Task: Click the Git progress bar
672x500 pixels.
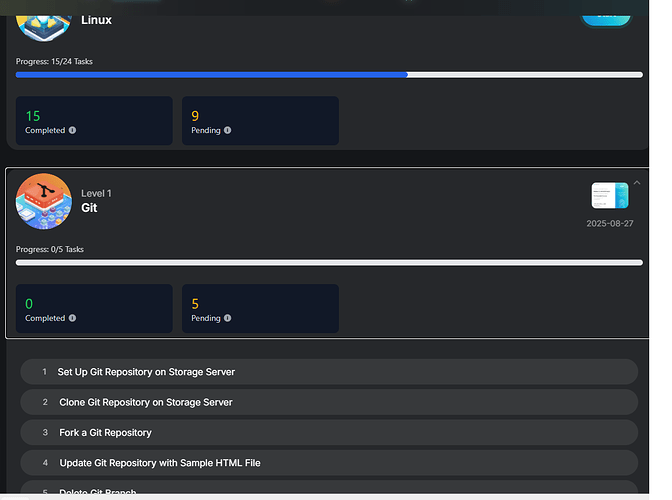Action: 329,263
